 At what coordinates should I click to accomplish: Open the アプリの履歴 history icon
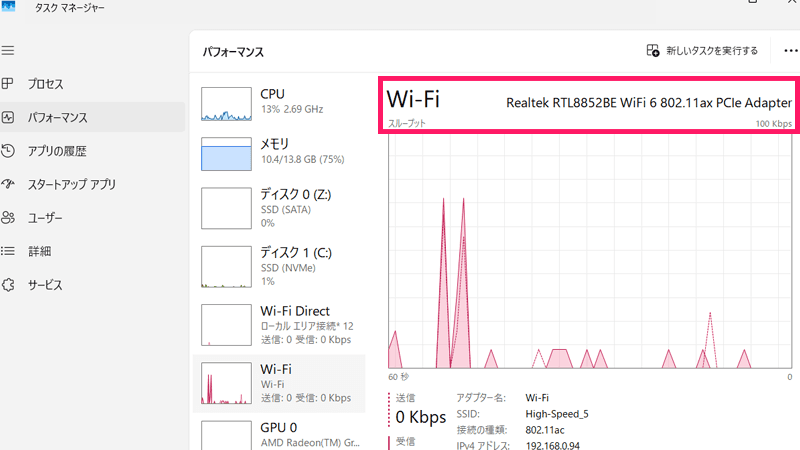point(8,152)
